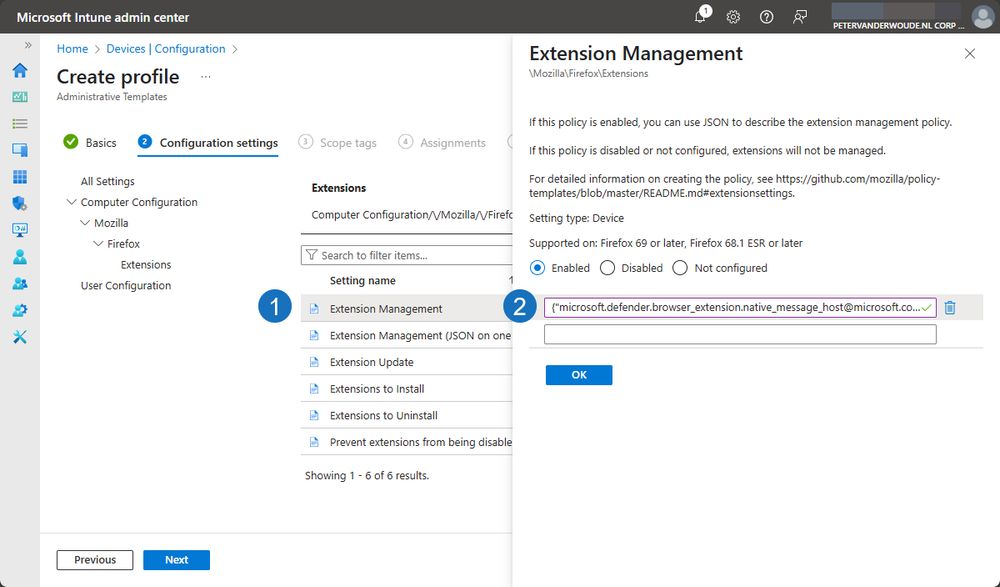Switch to the Basics step tab

point(90,142)
